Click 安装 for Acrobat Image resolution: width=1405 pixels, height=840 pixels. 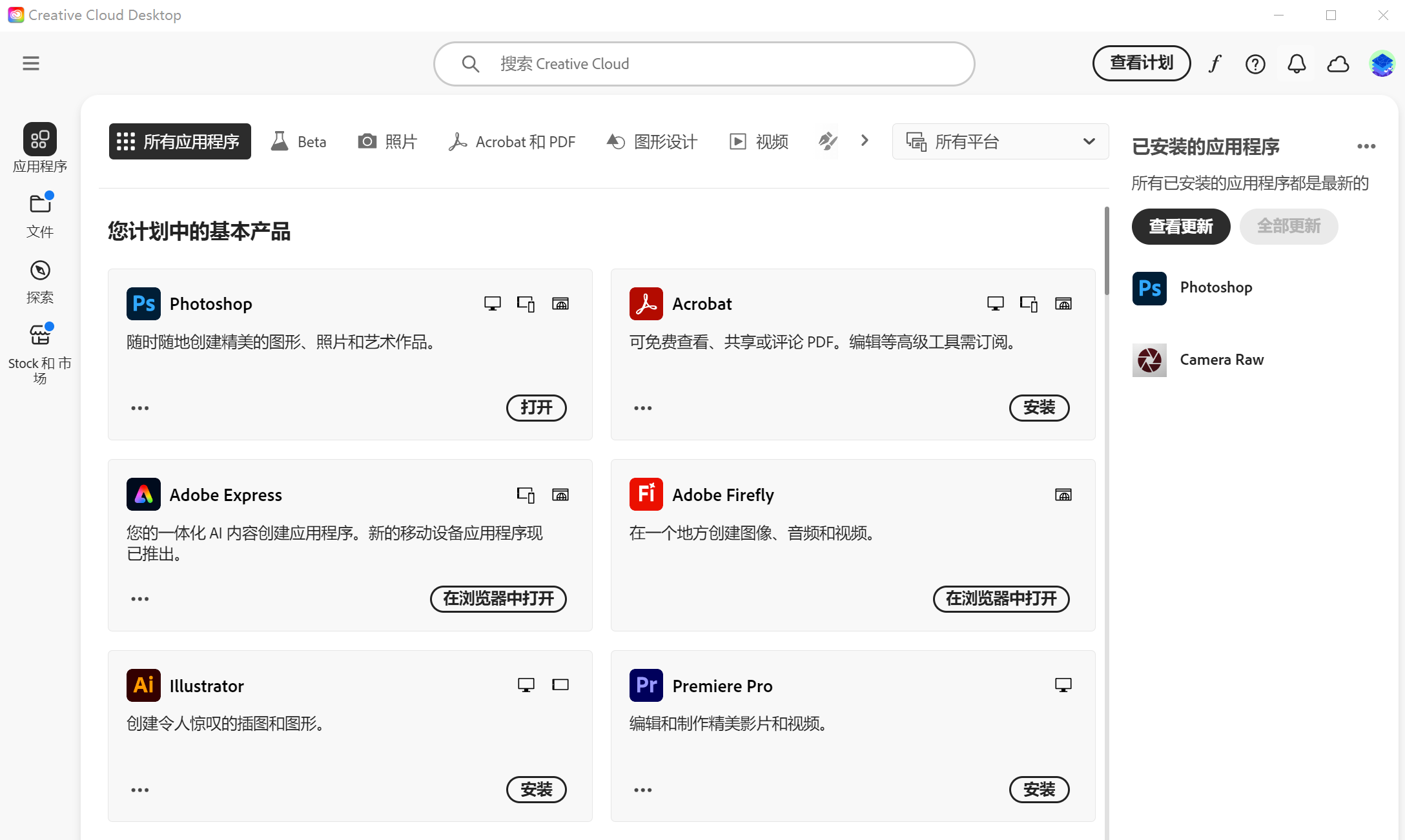[x=1040, y=408]
